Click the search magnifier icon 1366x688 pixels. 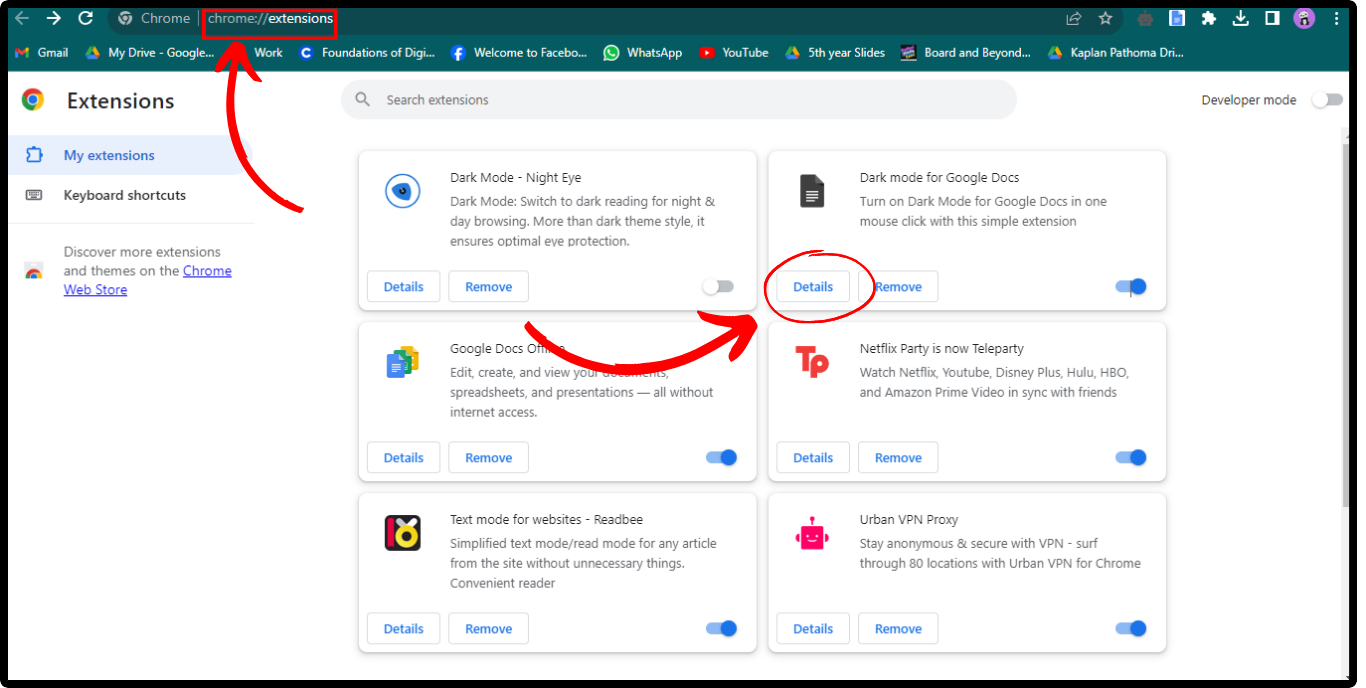pyautogui.click(x=363, y=100)
